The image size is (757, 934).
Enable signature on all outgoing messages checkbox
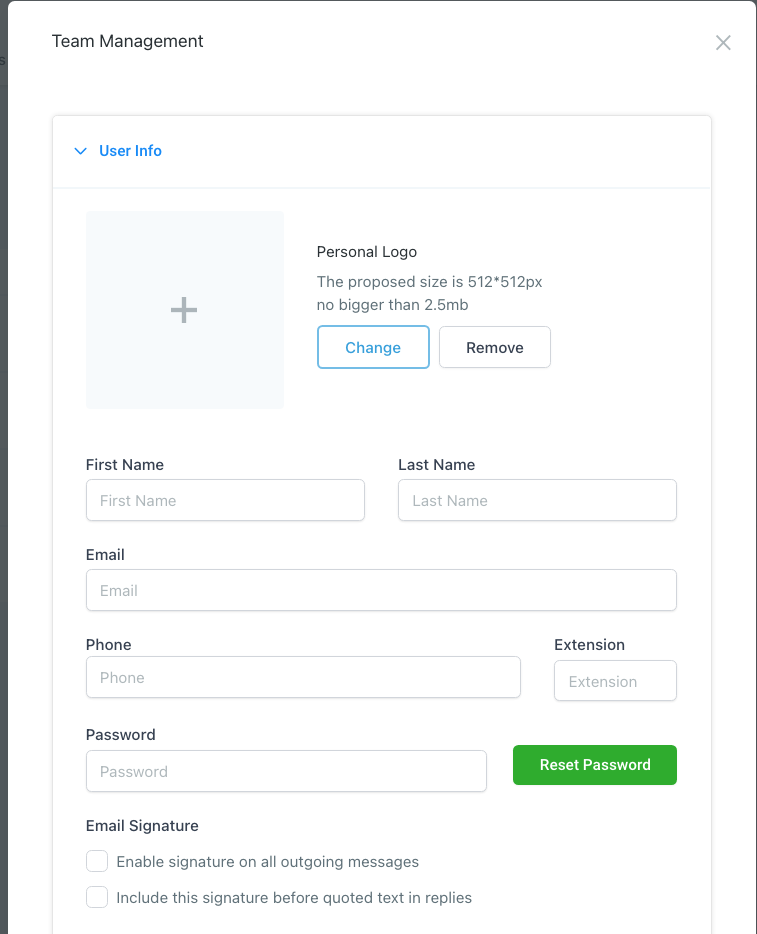(x=97, y=861)
